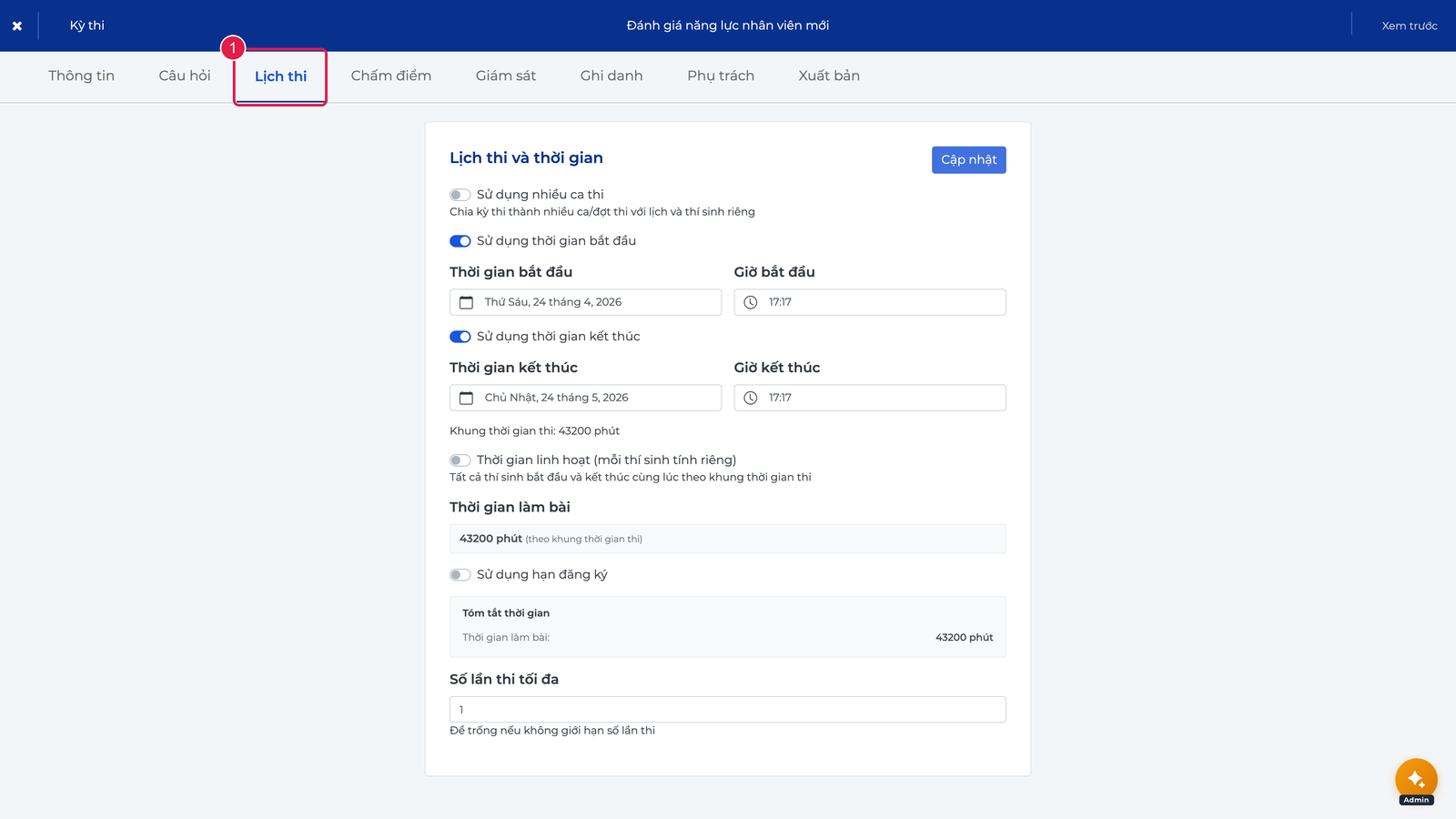The image size is (1456, 819).
Task: Switch to the Câu hỏi tab
Action: point(185,76)
